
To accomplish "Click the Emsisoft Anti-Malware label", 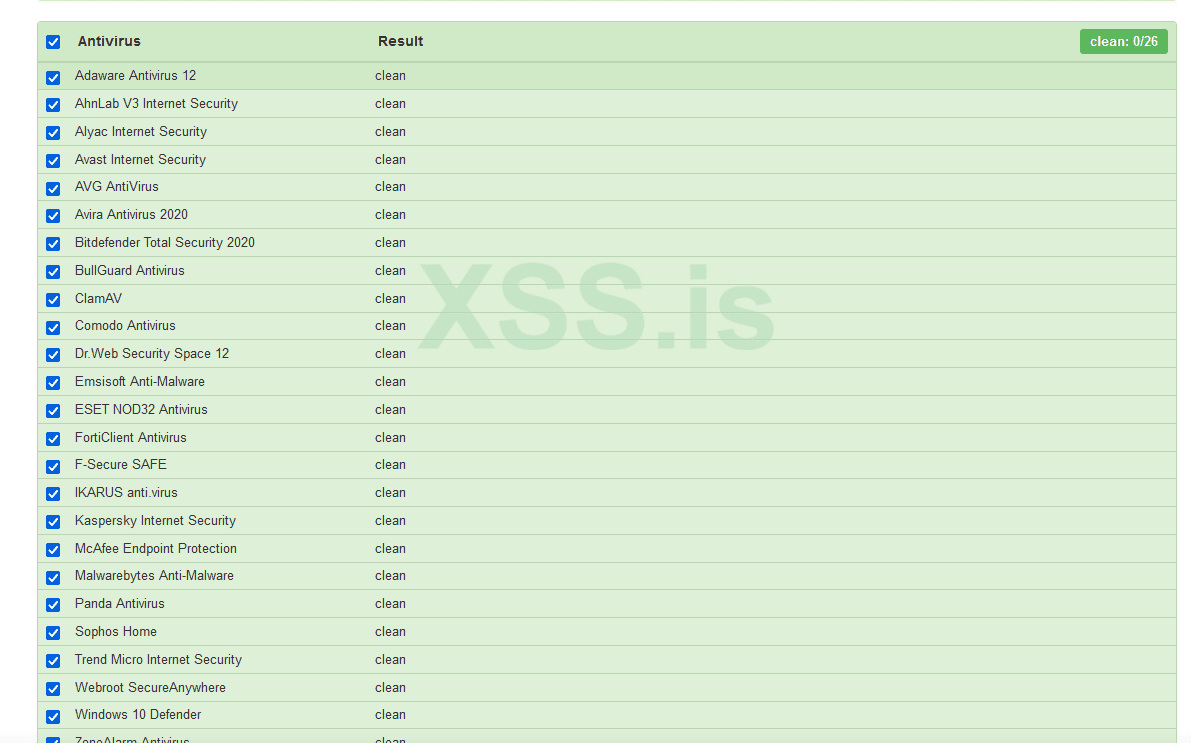I will click(x=139, y=381).
